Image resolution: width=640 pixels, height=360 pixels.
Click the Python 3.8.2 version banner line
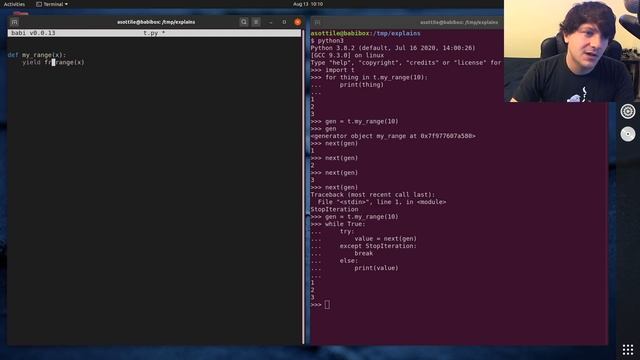pos(393,48)
